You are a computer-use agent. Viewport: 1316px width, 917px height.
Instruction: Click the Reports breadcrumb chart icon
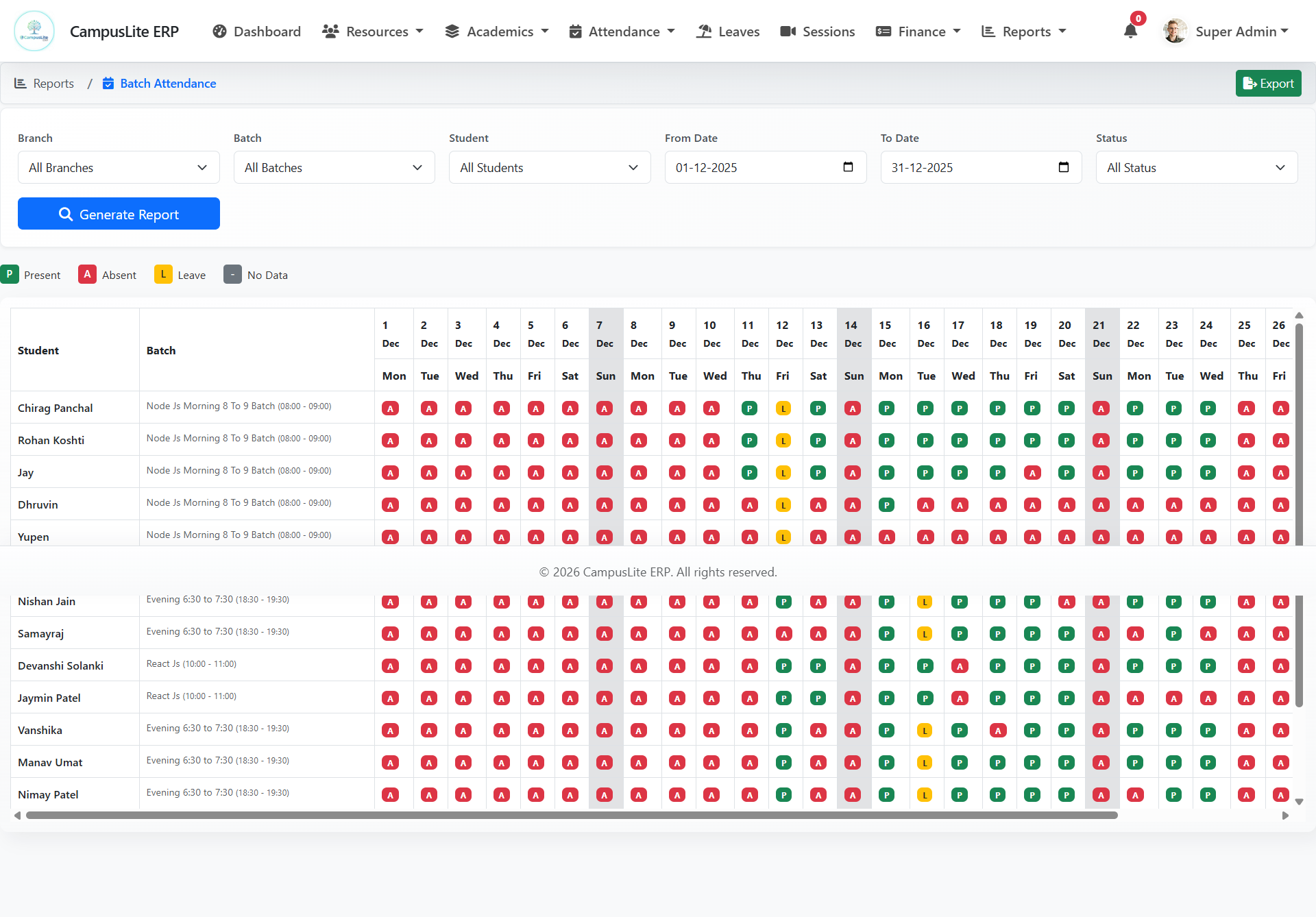click(21, 84)
